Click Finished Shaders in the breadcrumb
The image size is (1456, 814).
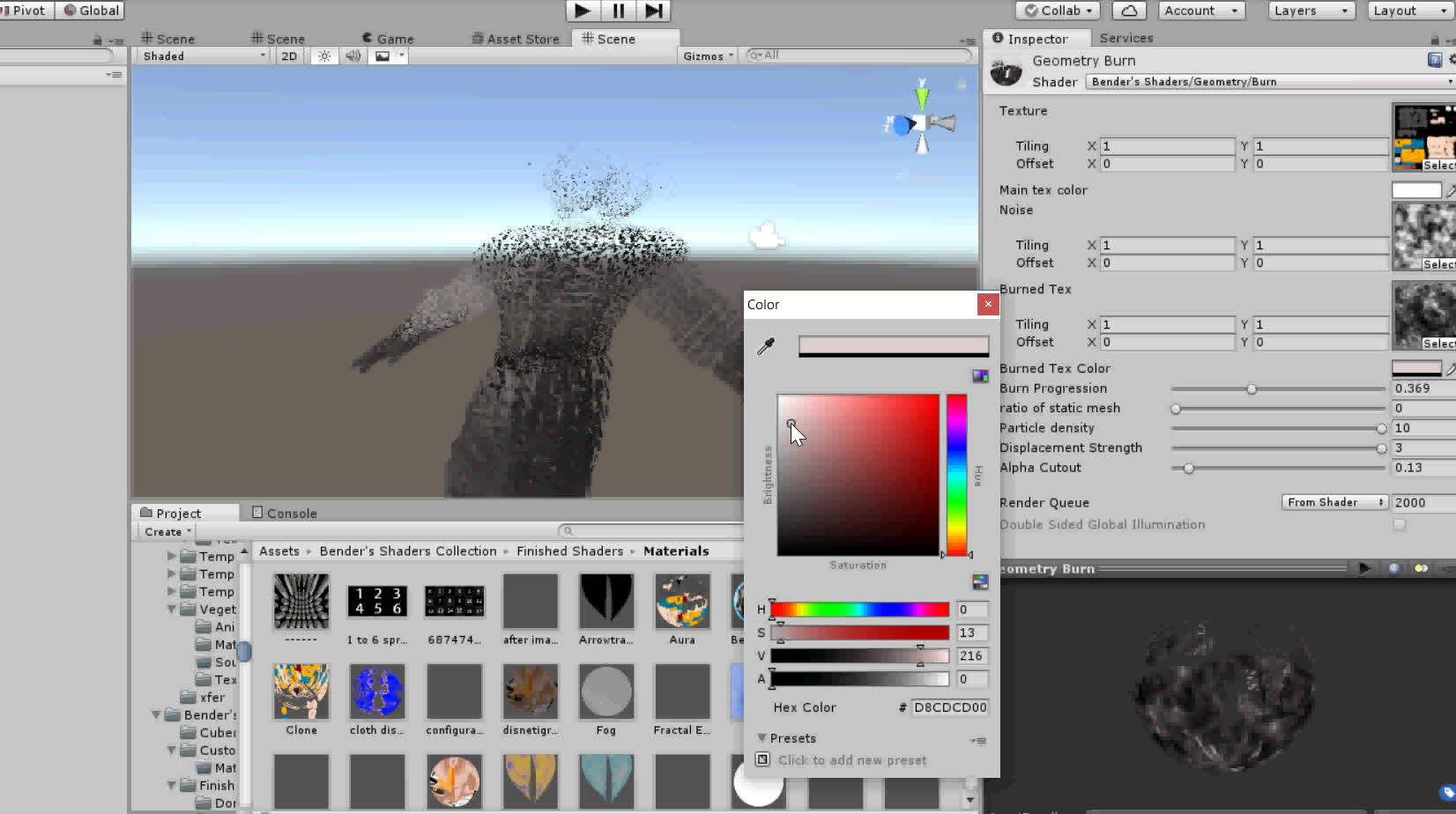(569, 551)
